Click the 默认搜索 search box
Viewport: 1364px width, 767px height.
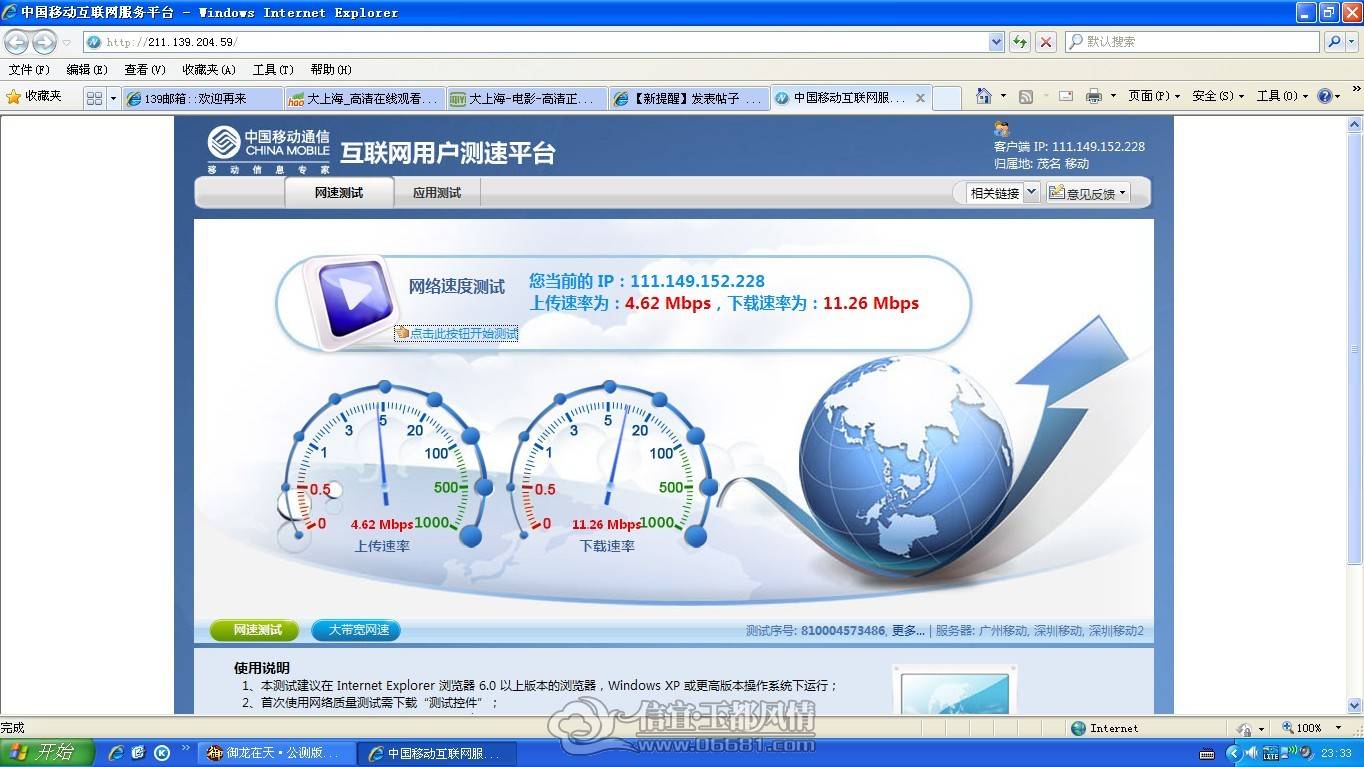click(1192, 42)
